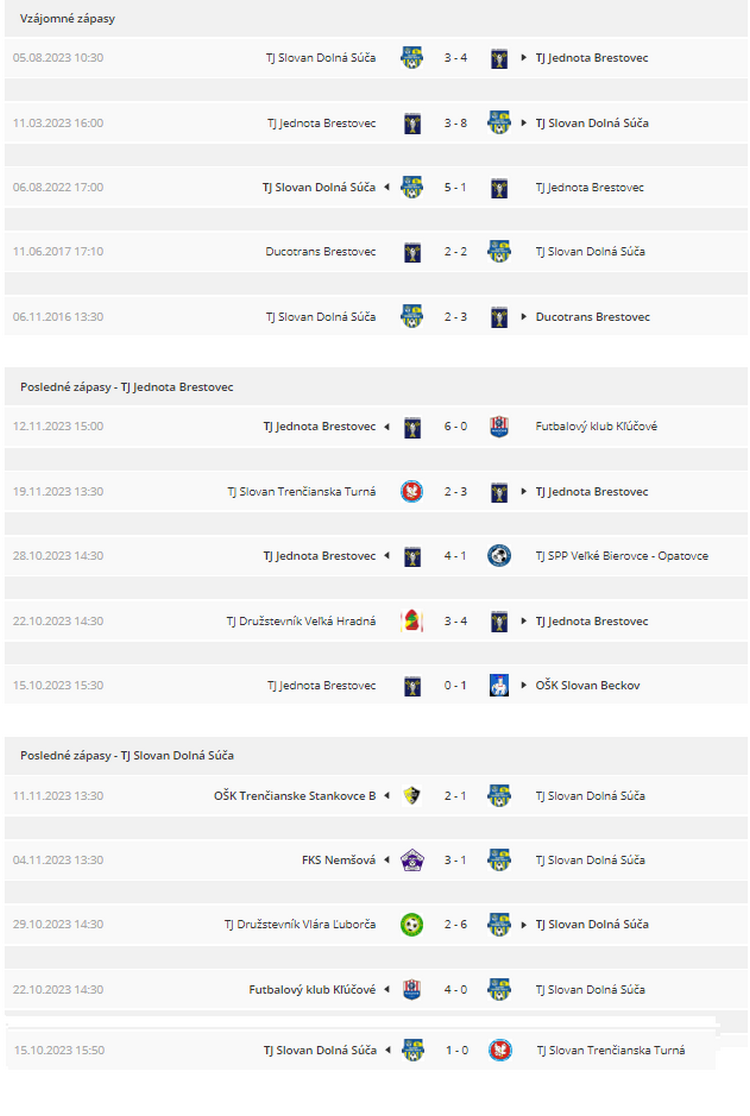Click the 2 - 6 score at Vlára Ľuborča
The image size is (750, 1116).
point(455,925)
